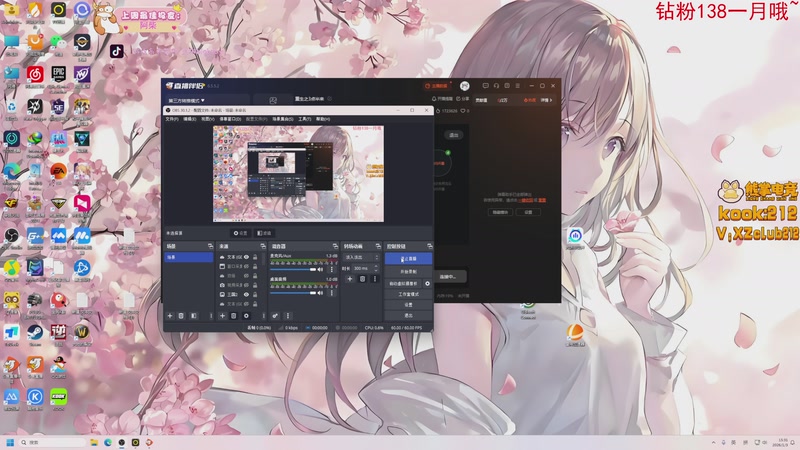Screen dimensions: 800x450
Task: Click 退出 button in OBS controls
Action: tap(408, 315)
